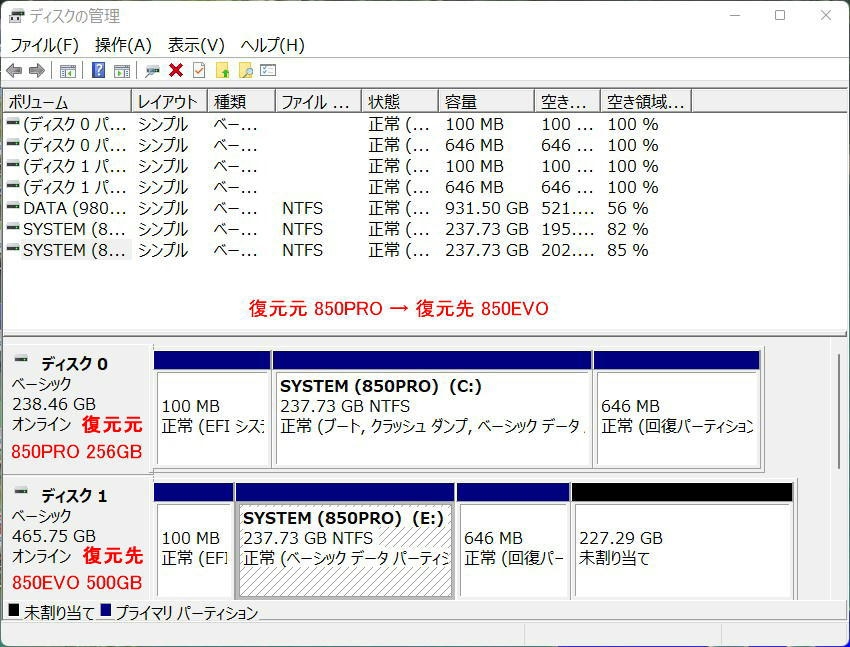Image resolution: width=850 pixels, height=647 pixels.
Task: Open the ファイル(F) menu
Action: click(x=44, y=45)
